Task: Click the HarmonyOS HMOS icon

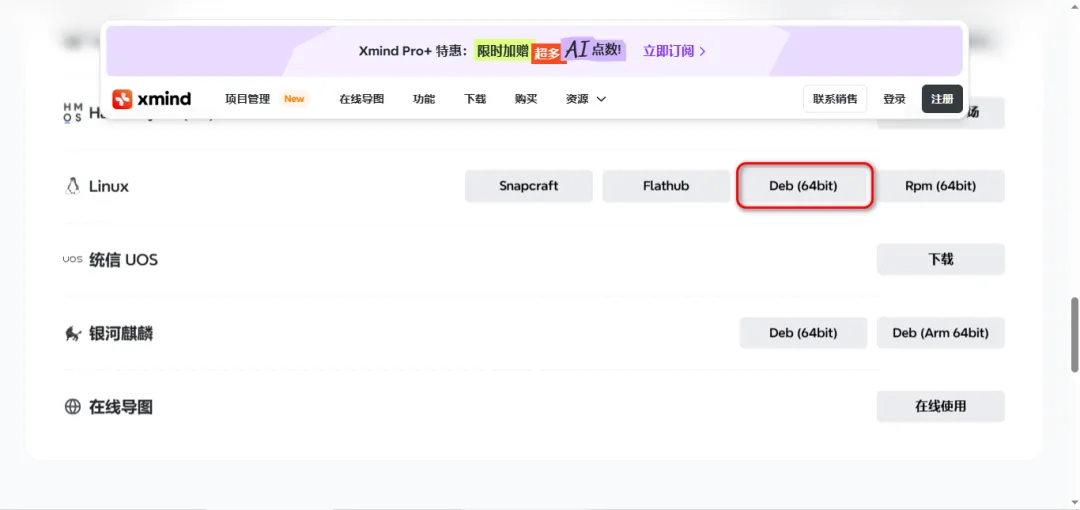Action: (72, 112)
